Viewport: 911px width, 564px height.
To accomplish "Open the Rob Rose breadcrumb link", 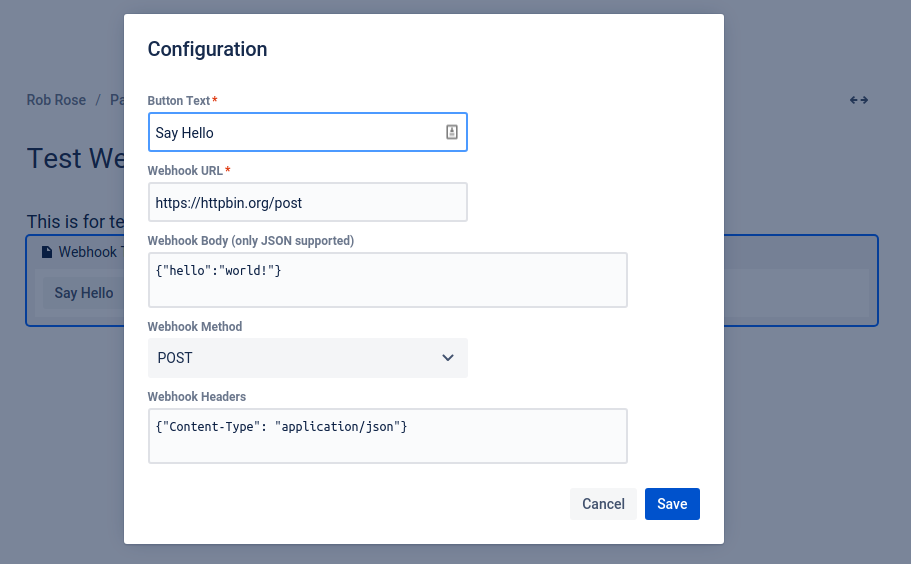I will tap(56, 100).
